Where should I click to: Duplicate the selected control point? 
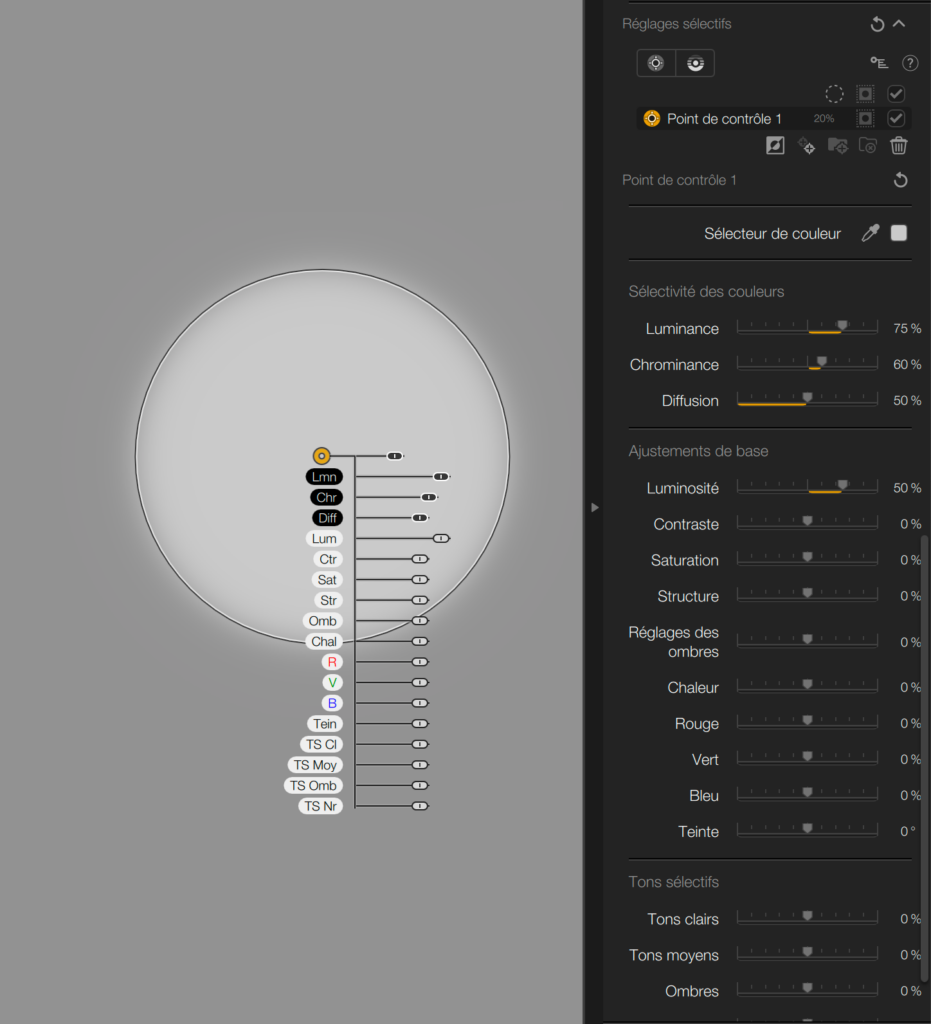click(x=806, y=146)
